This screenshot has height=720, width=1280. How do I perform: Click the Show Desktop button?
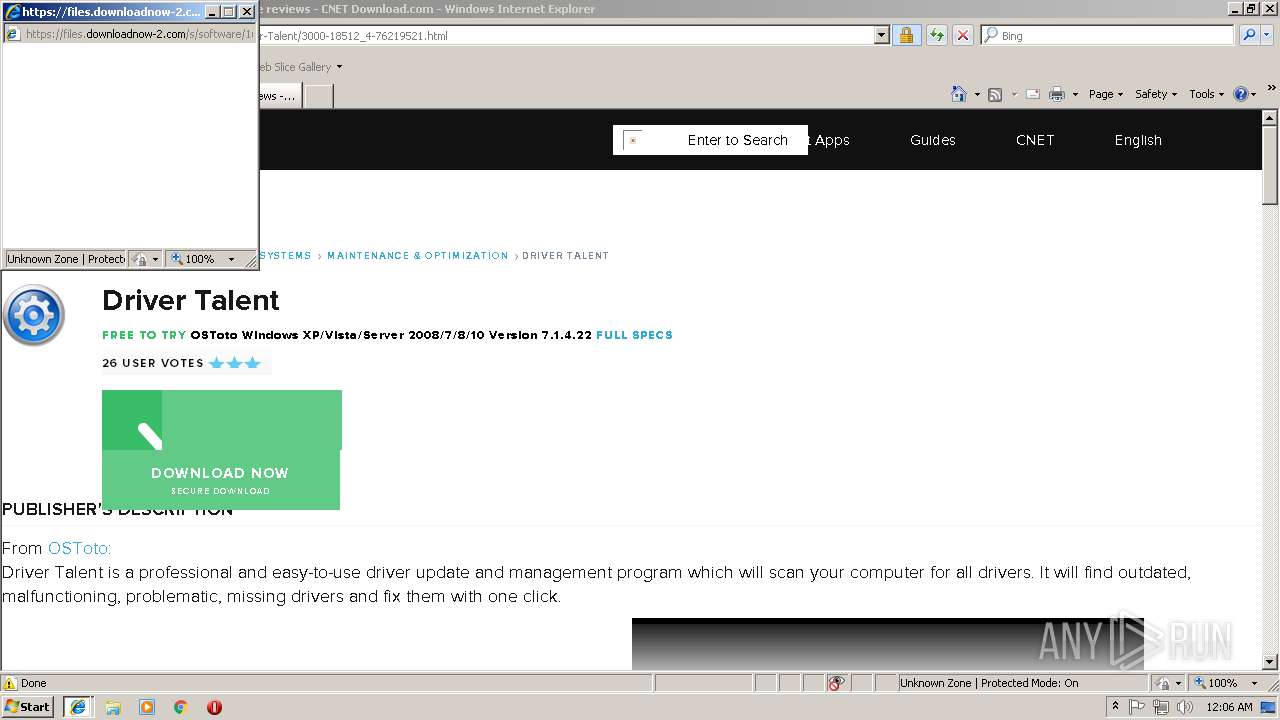pyautogui.click(x=1269, y=707)
